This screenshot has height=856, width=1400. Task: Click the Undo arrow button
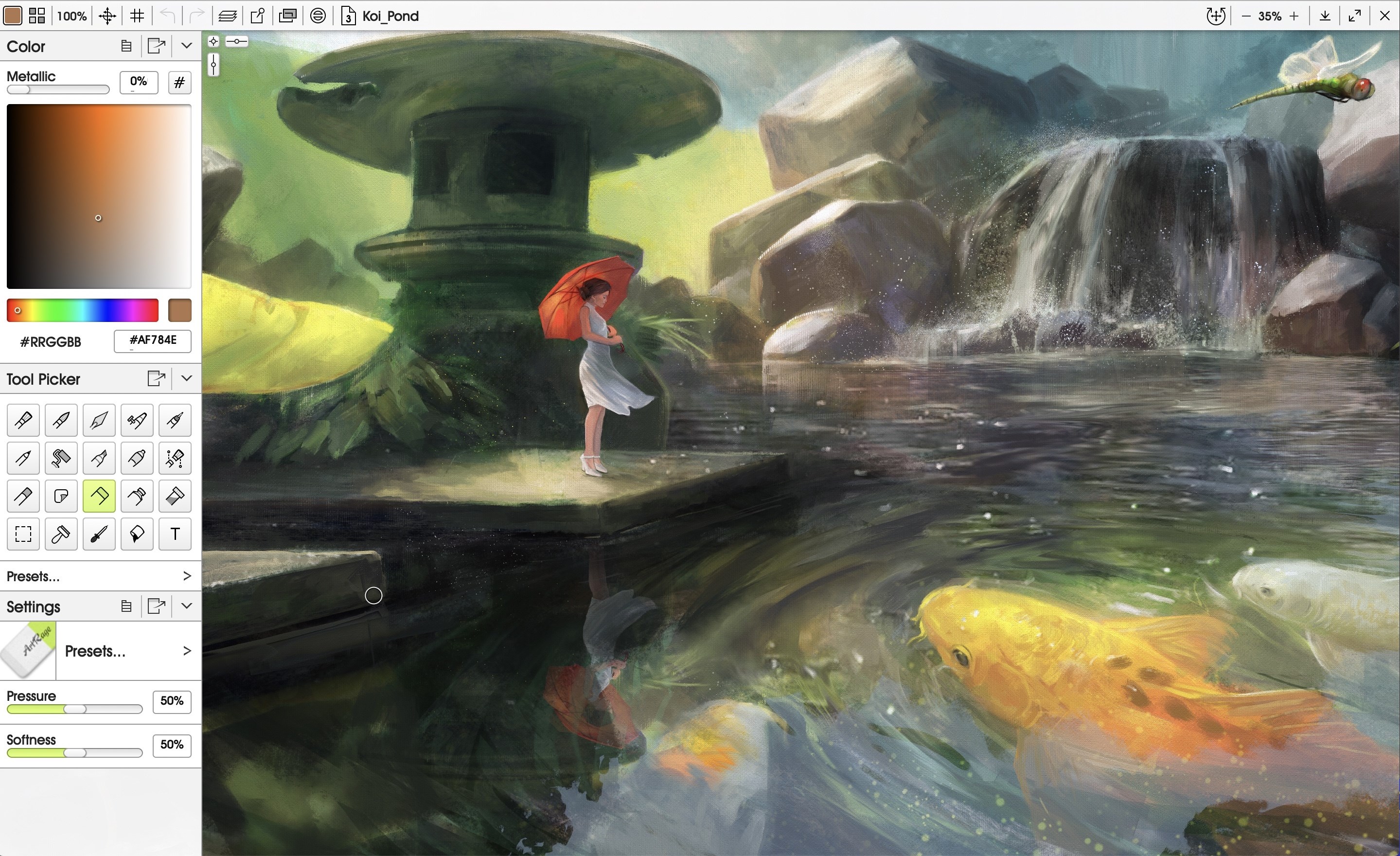tap(167, 16)
